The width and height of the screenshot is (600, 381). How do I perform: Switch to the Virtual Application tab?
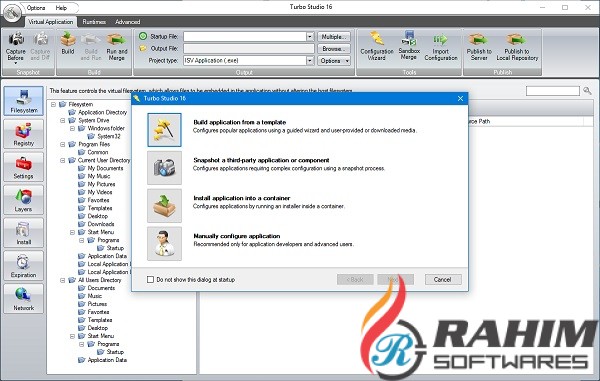click(x=51, y=22)
